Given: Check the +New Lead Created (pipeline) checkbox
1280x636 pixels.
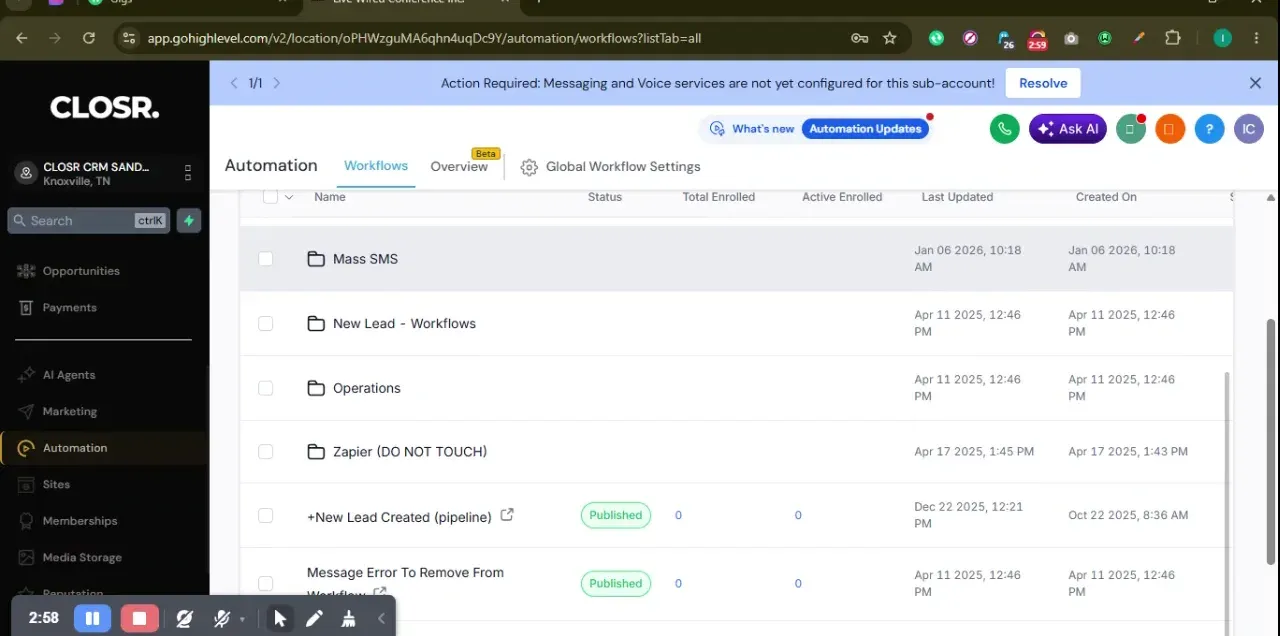Looking at the screenshot, I should tap(265, 515).
